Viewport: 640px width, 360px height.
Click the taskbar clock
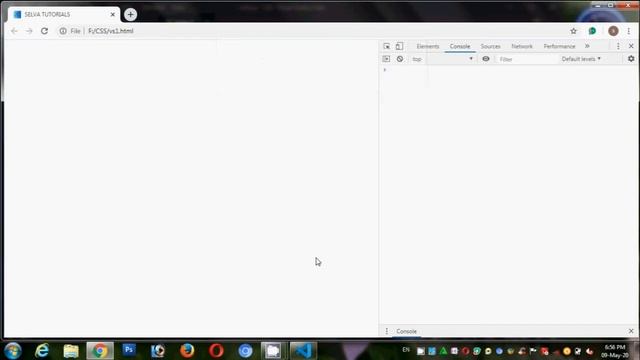click(615, 351)
